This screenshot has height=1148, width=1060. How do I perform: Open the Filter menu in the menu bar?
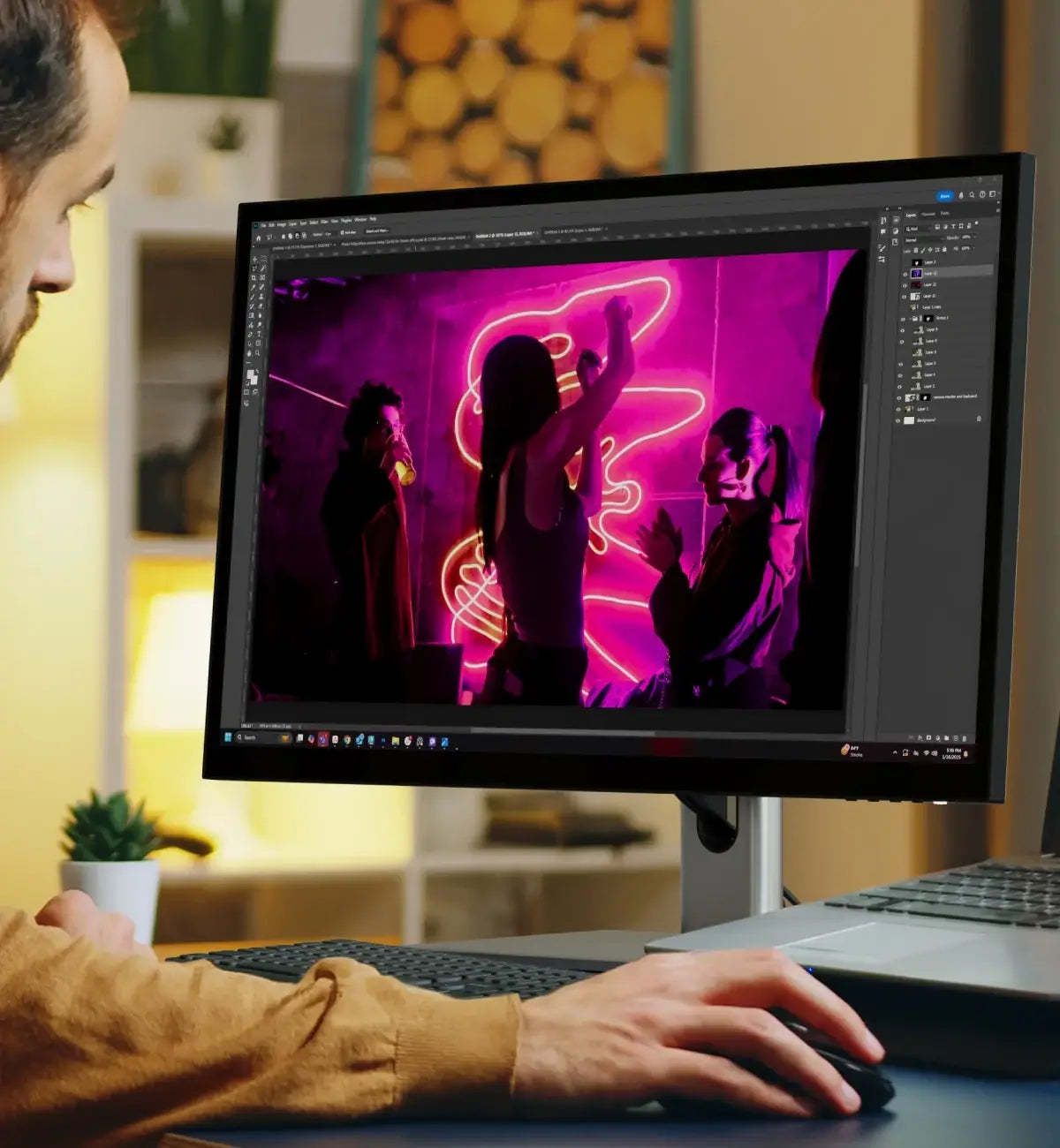pos(323,221)
